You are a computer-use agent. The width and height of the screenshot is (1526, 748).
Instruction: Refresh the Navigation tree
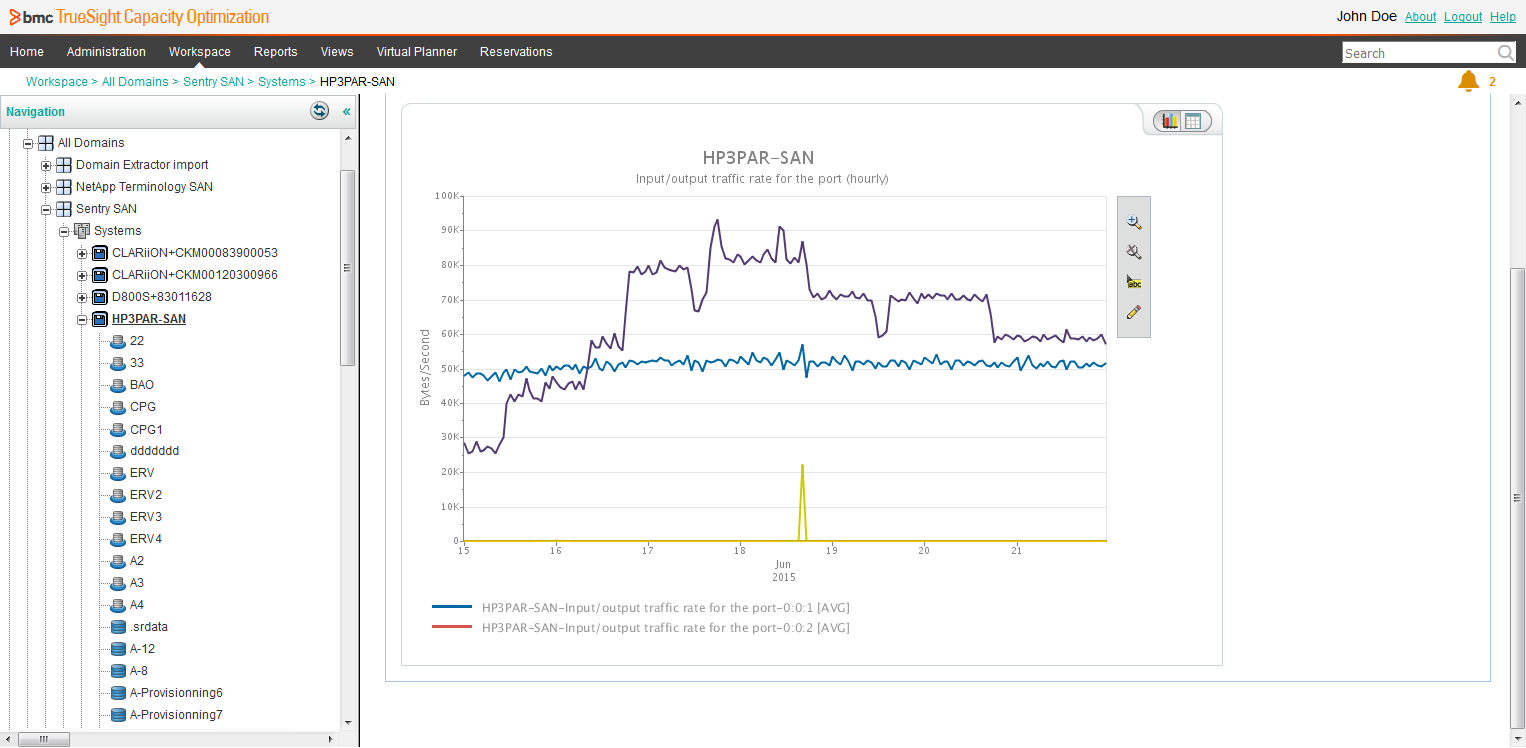coord(319,111)
